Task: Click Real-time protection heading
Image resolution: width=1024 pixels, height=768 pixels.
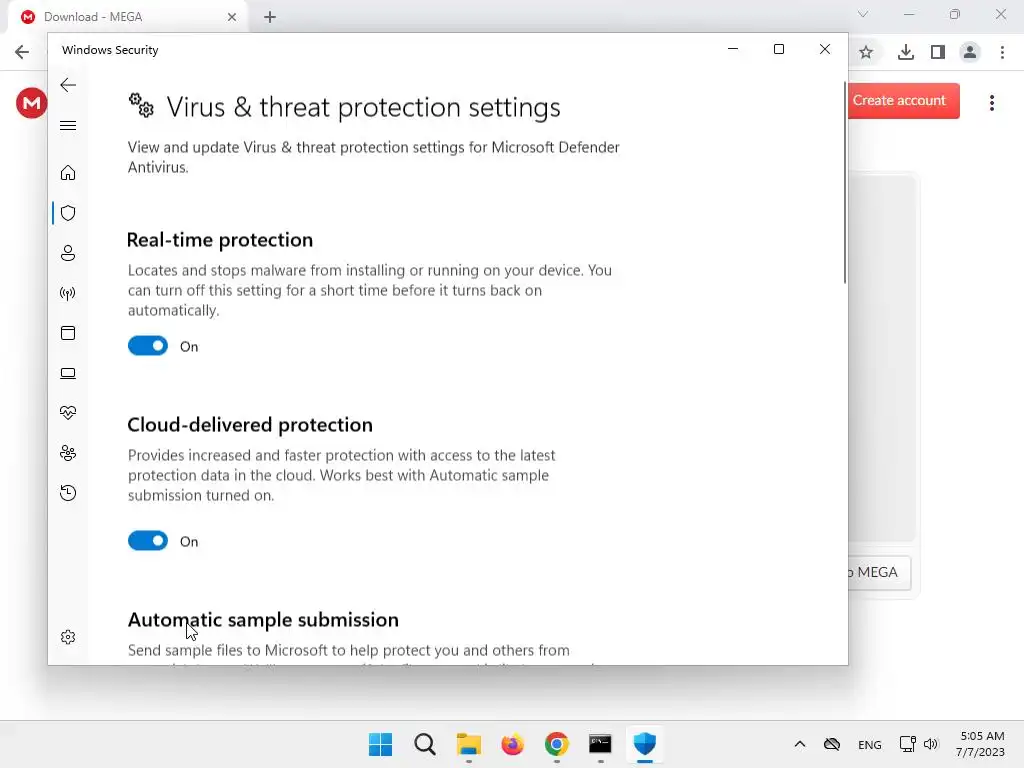Action: pos(220,240)
